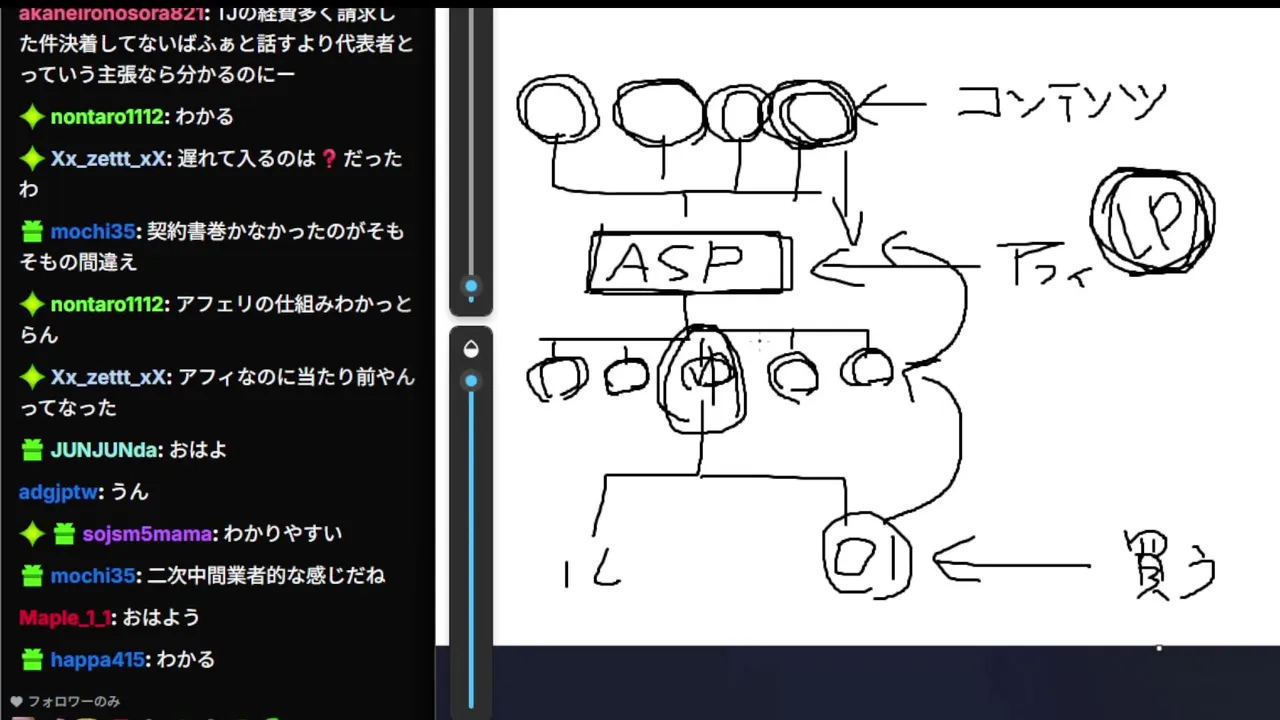Open Maple_1_1's user profile

click(x=65, y=618)
